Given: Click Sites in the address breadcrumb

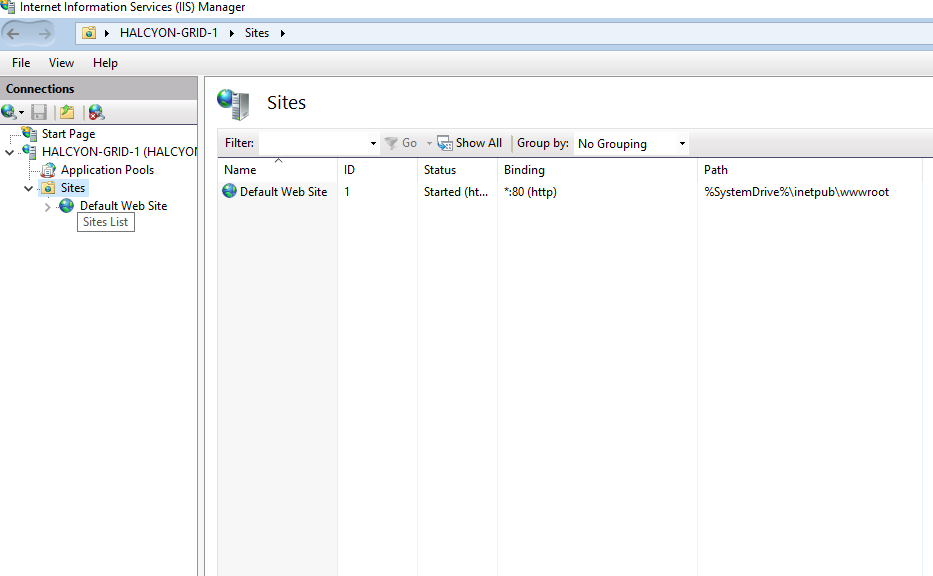Looking at the screenshot, I should (257, 33).
